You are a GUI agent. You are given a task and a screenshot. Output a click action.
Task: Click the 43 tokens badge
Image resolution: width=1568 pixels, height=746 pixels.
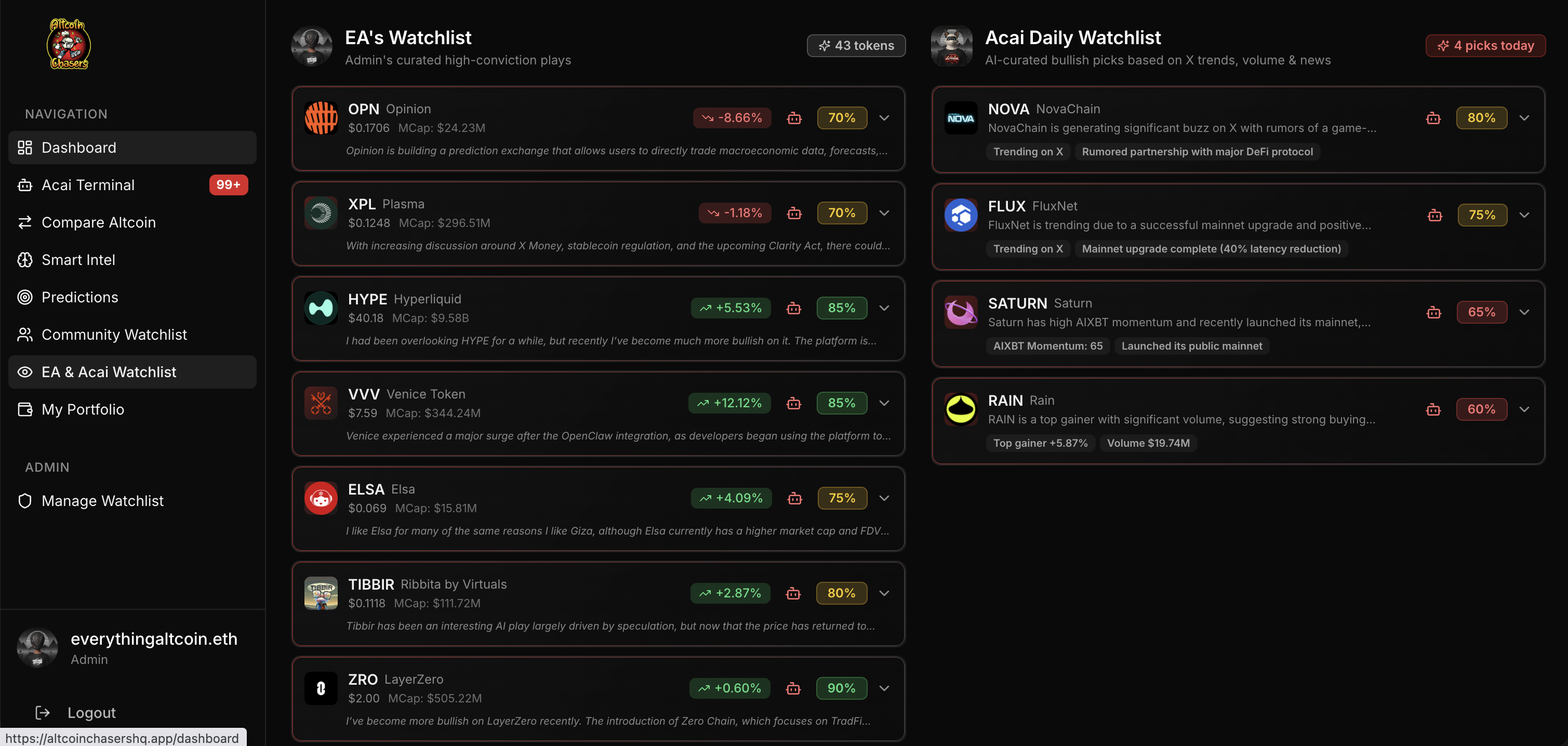point(856,45)
